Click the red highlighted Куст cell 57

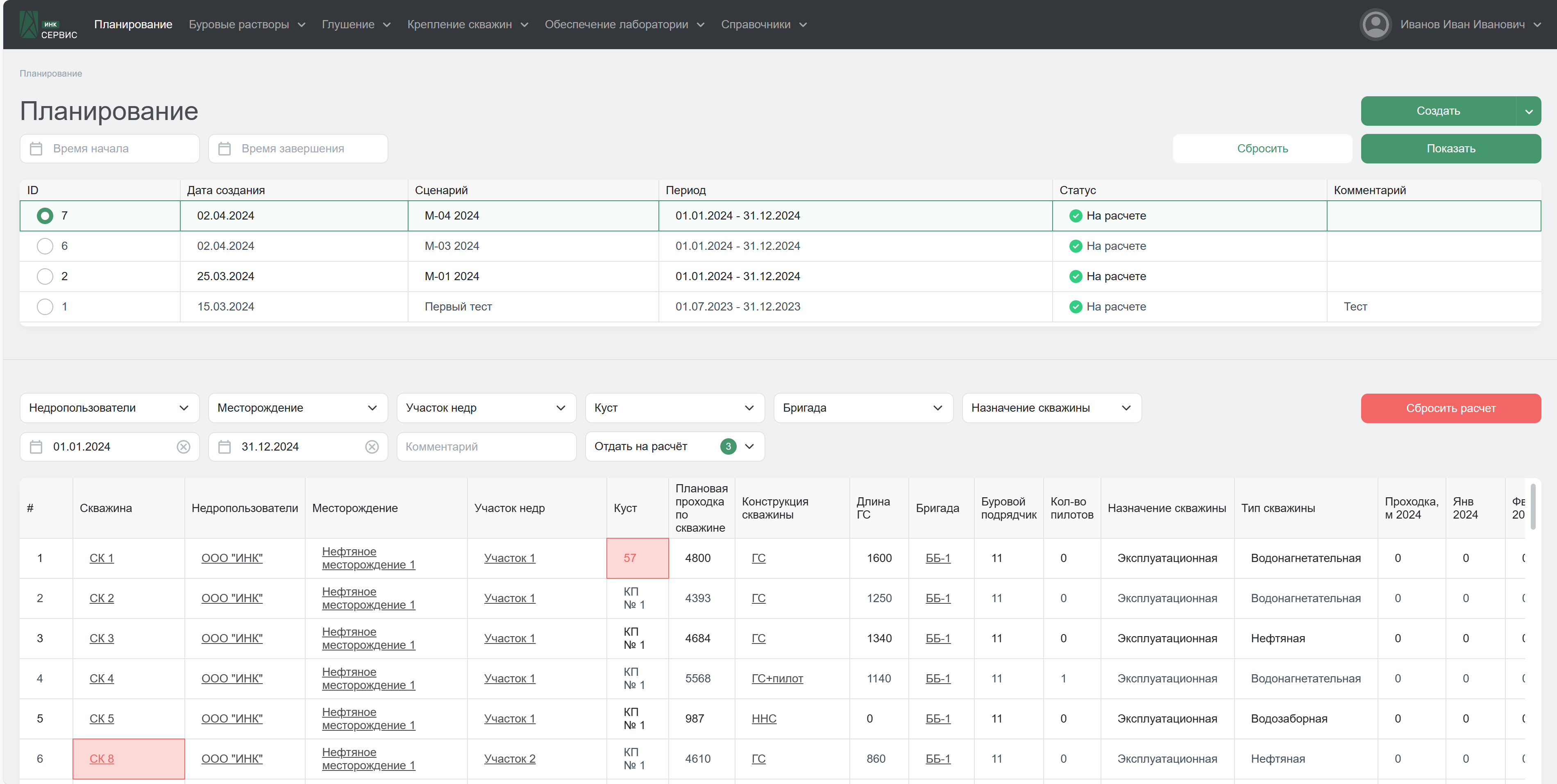coord(638,559)
